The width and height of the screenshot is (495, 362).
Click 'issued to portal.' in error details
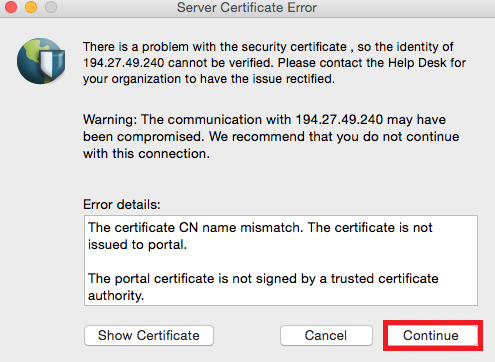click(137, 245)
